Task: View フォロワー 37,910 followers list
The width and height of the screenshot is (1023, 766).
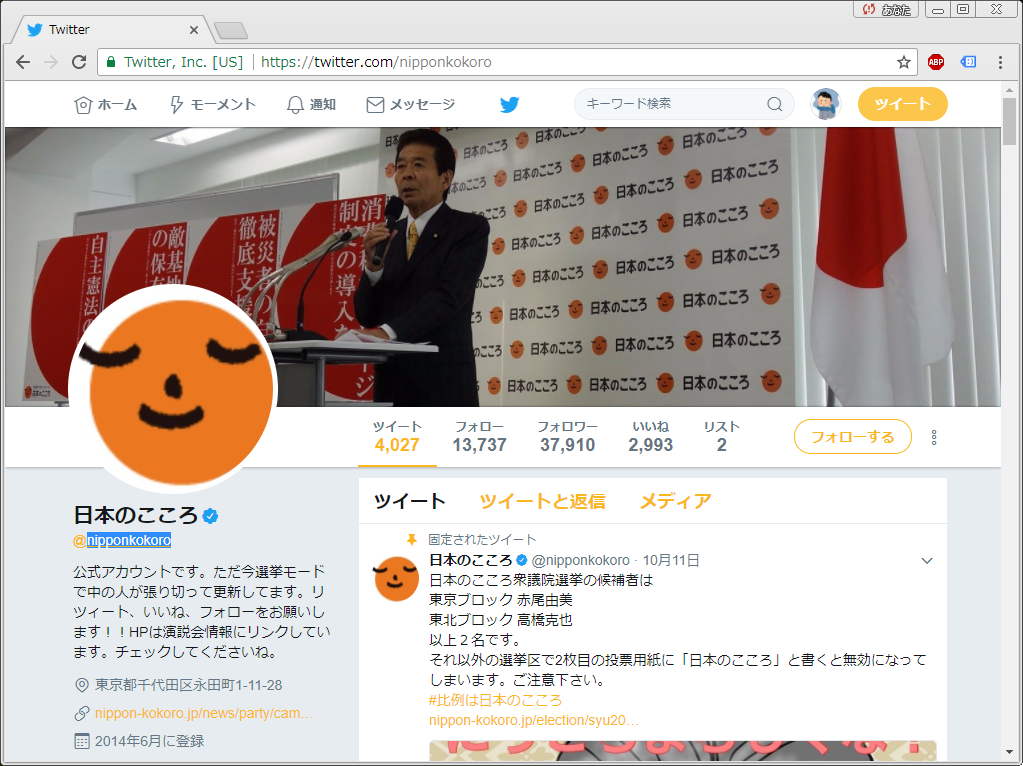Action: 568,437
